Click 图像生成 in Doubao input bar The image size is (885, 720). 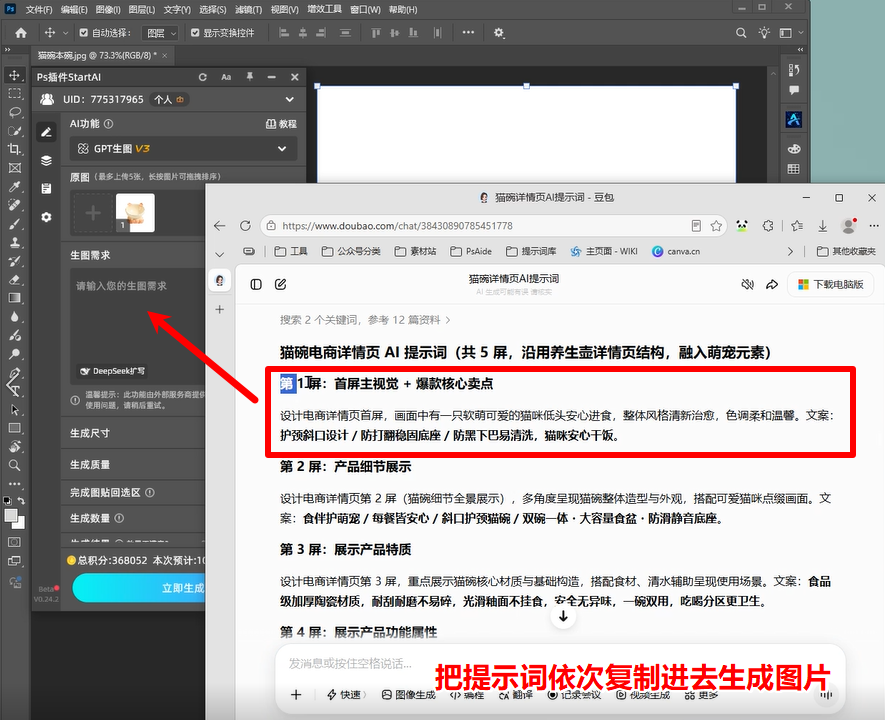pyautogui.click(x=409, y=695)
